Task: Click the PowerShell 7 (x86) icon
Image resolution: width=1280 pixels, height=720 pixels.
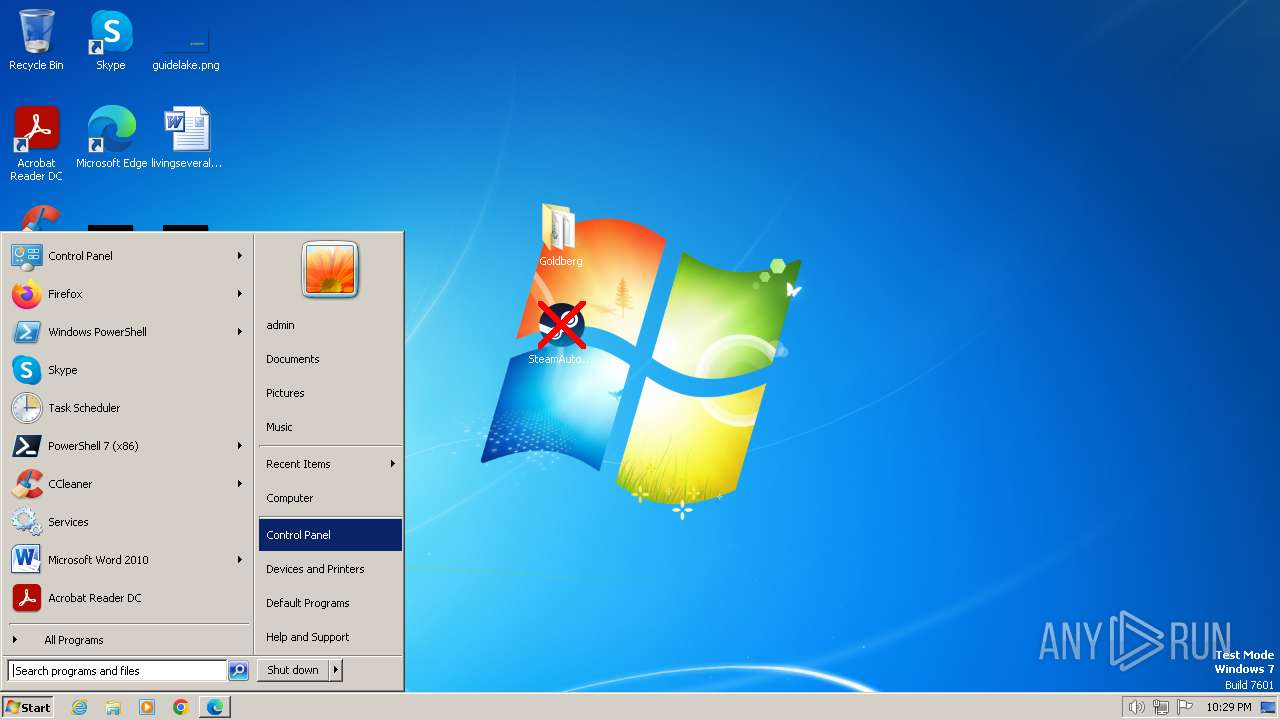Action: (x=26, y=446)
